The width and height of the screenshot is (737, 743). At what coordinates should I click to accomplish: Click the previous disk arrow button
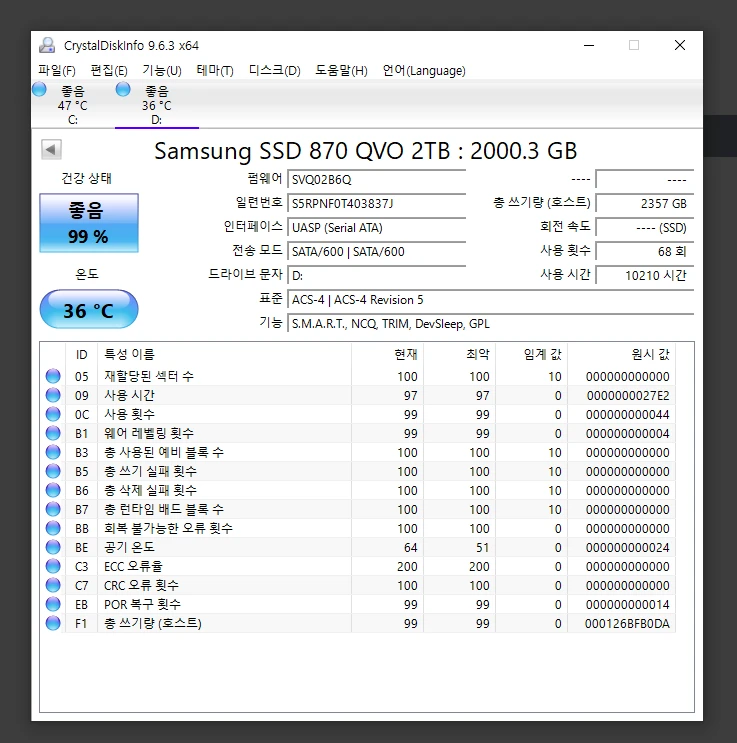51,150
